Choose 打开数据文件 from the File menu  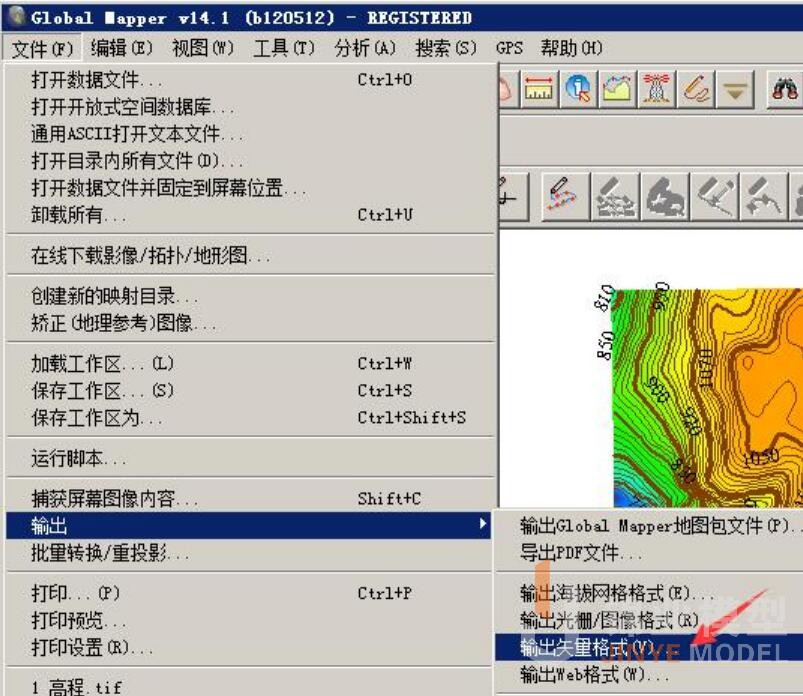pos(250,80)
